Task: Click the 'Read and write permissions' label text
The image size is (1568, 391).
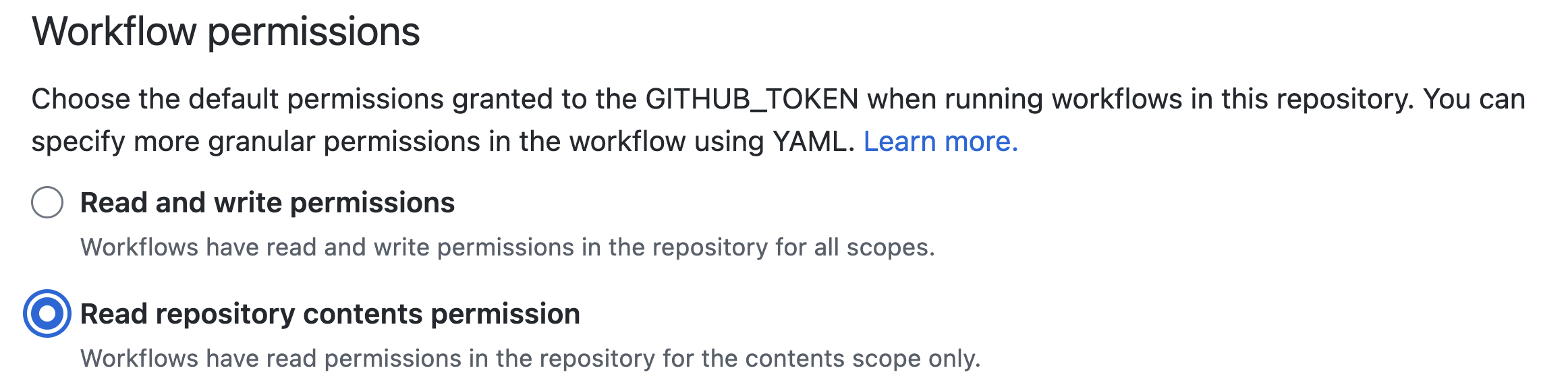Action: coord(267,202)
